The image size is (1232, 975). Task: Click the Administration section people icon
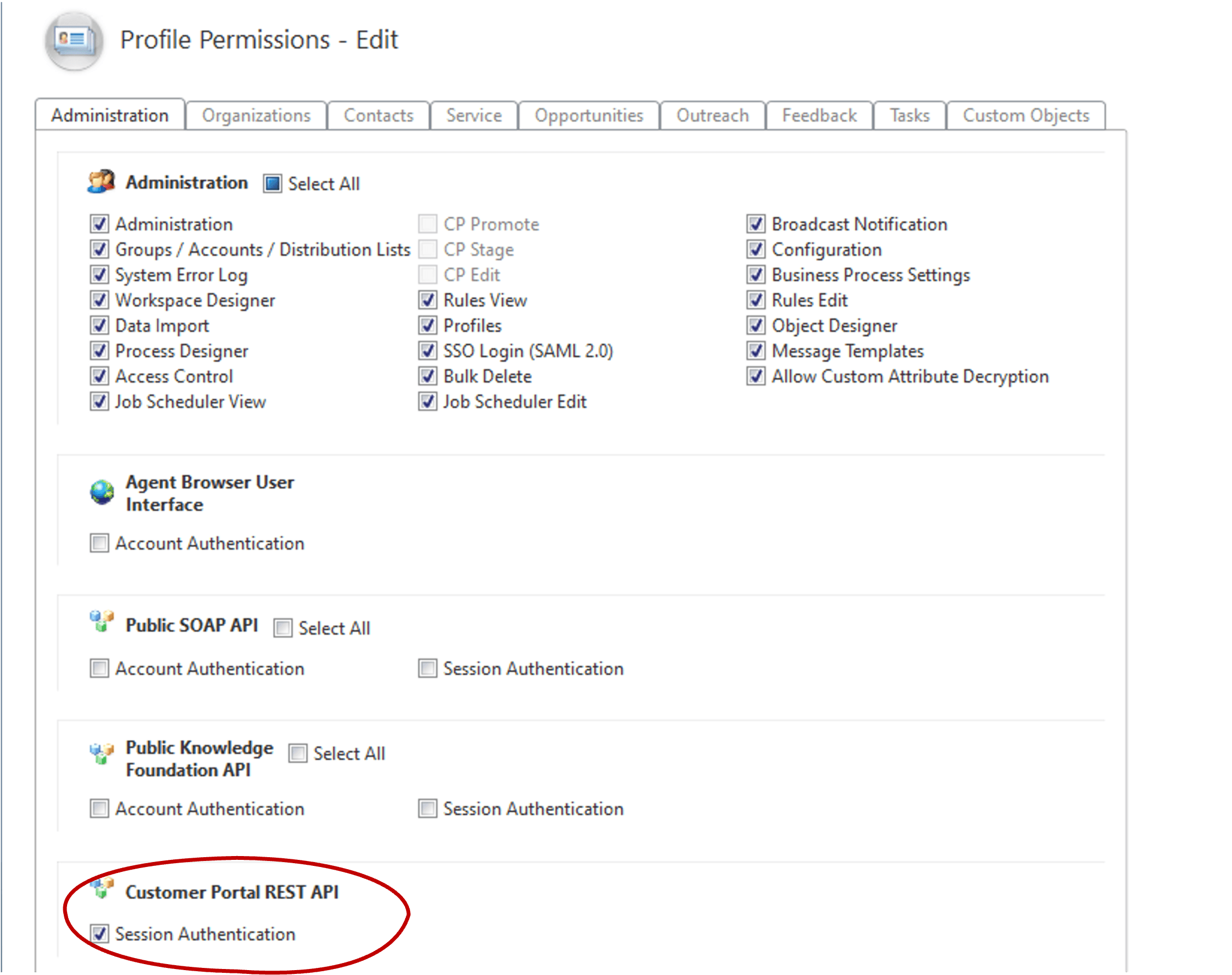[x=101, y=182]
